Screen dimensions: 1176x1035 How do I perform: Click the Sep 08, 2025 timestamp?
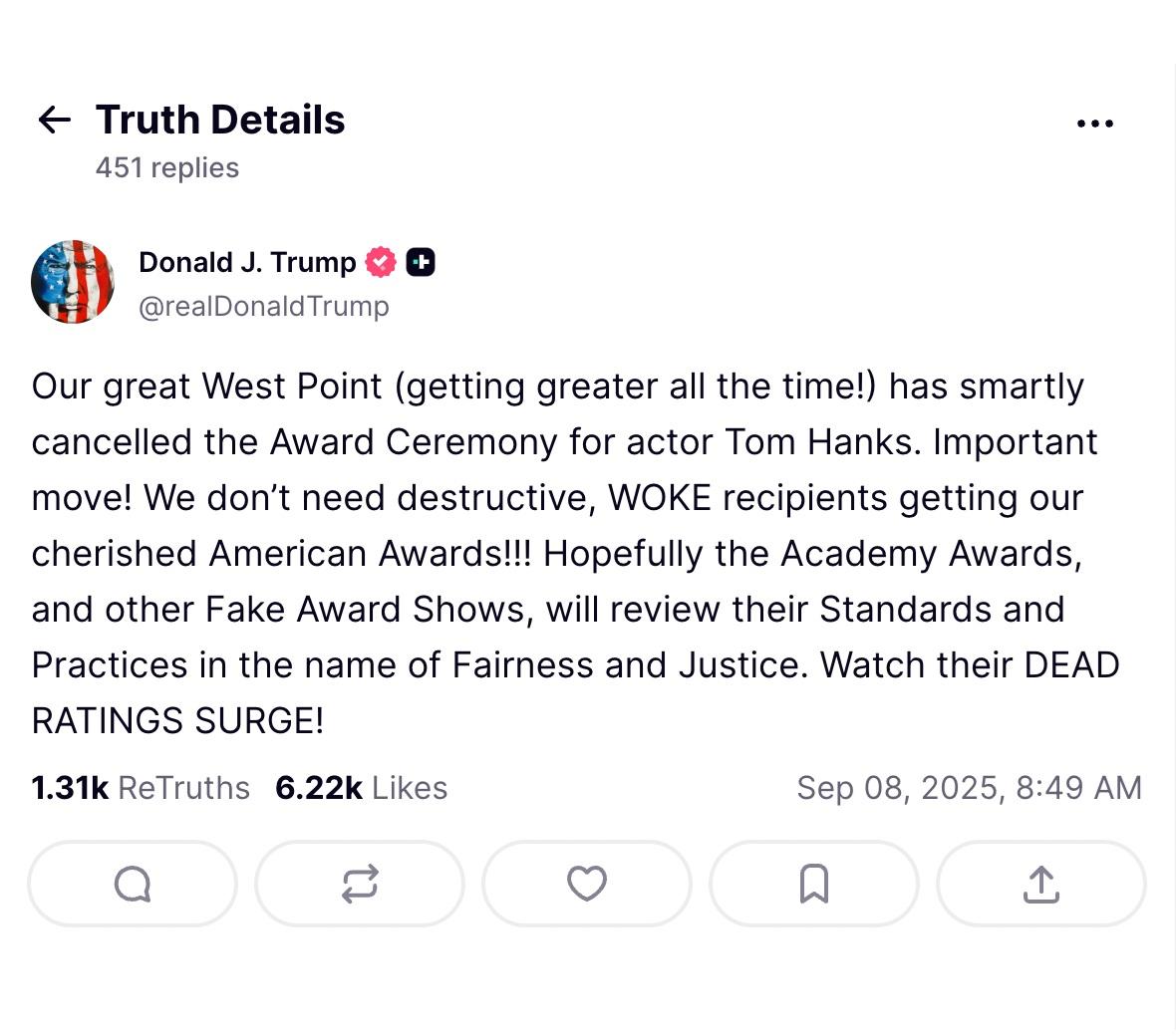tap(969, 787)
